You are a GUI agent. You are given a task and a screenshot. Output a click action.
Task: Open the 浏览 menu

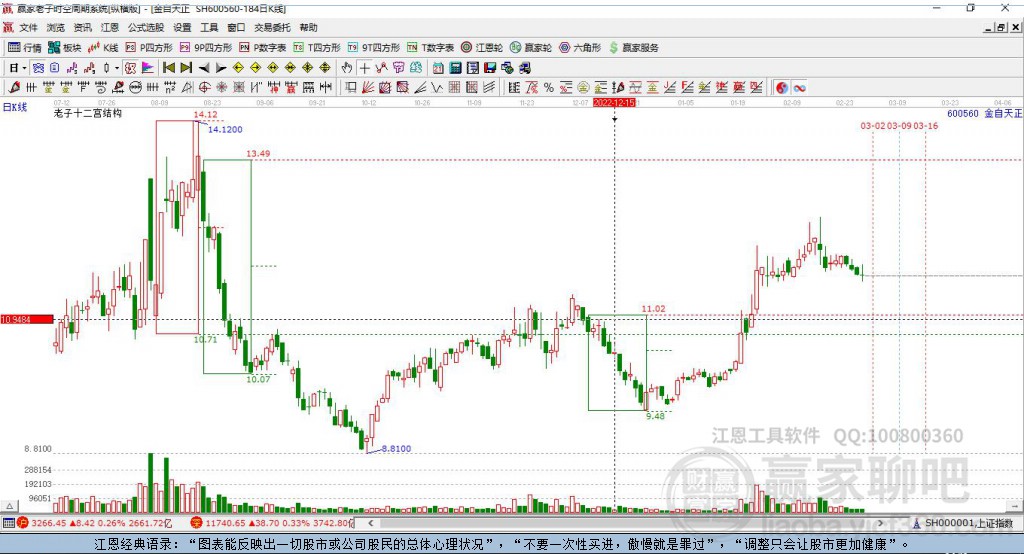point(56,27)
